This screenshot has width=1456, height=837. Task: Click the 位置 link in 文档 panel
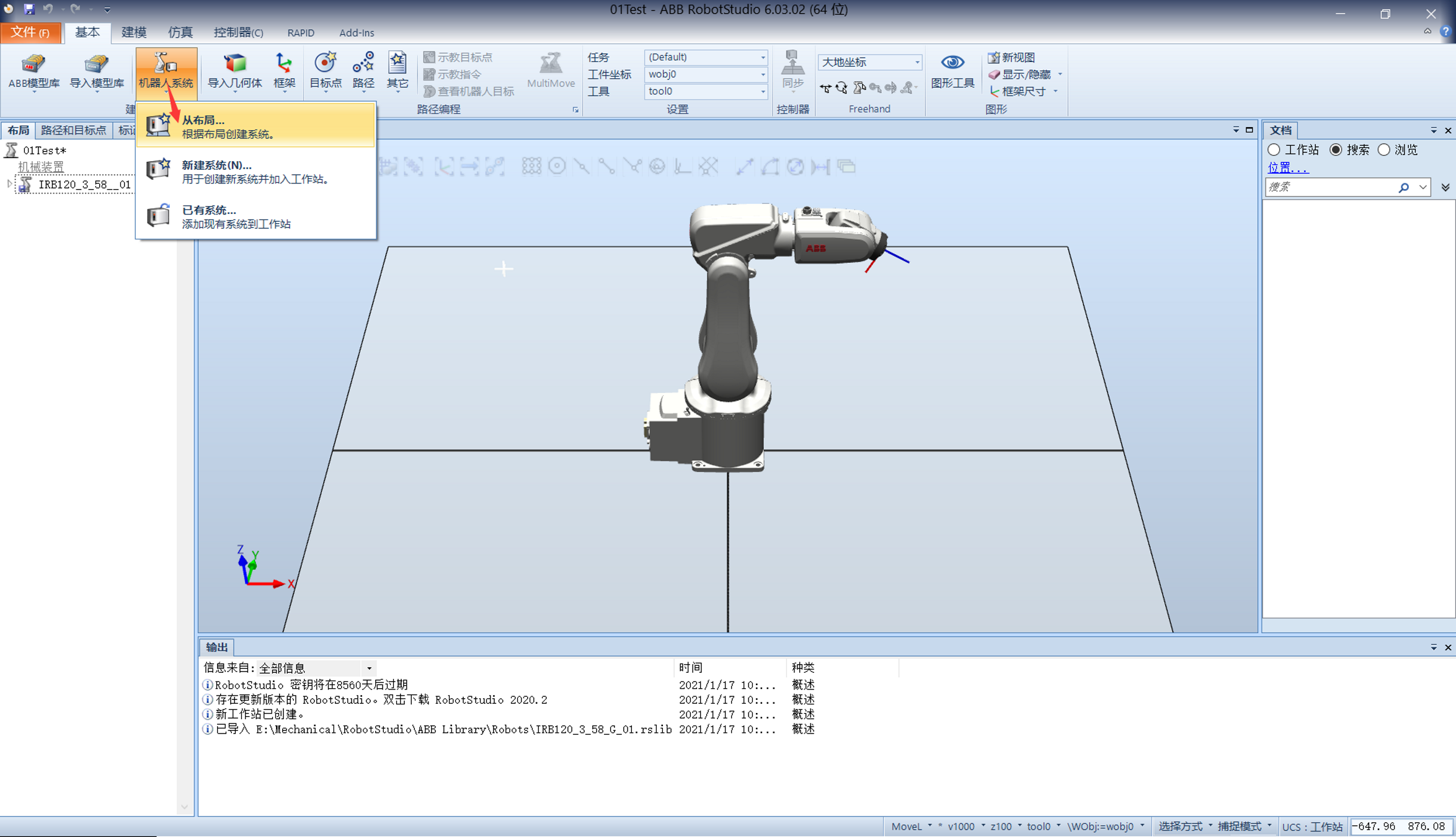pyautogui.click(x=1286, y=167)
